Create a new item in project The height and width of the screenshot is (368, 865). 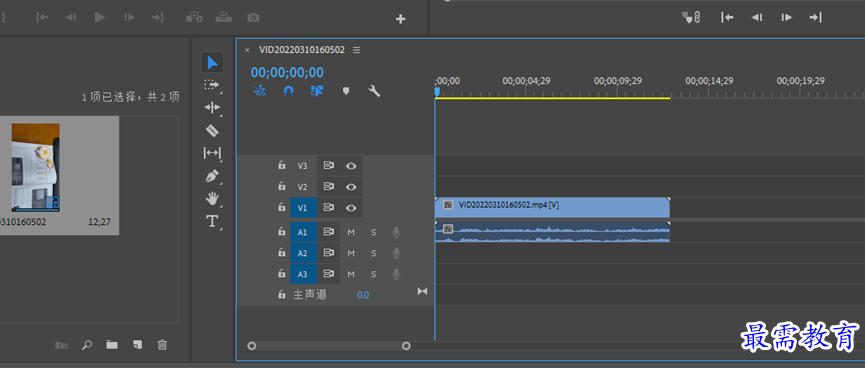(137, 345)
